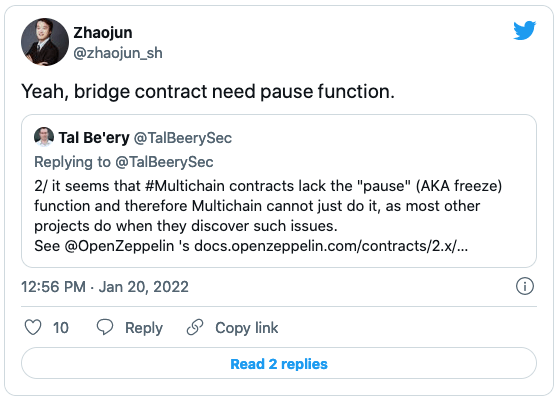
Task: Click the Zhaojun display name
Action: point(103,32)
